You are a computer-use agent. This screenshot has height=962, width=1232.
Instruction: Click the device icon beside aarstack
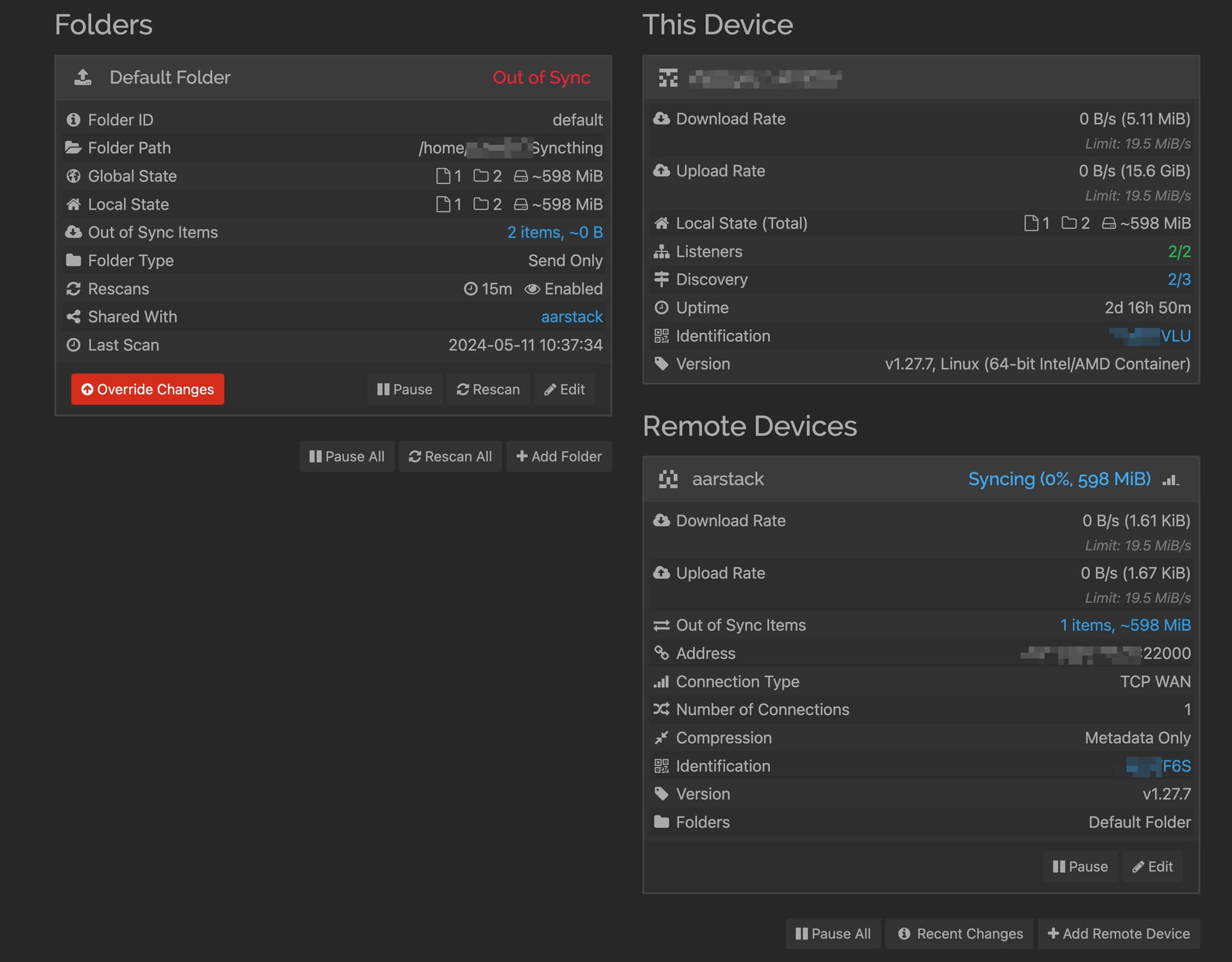(668, 479)
